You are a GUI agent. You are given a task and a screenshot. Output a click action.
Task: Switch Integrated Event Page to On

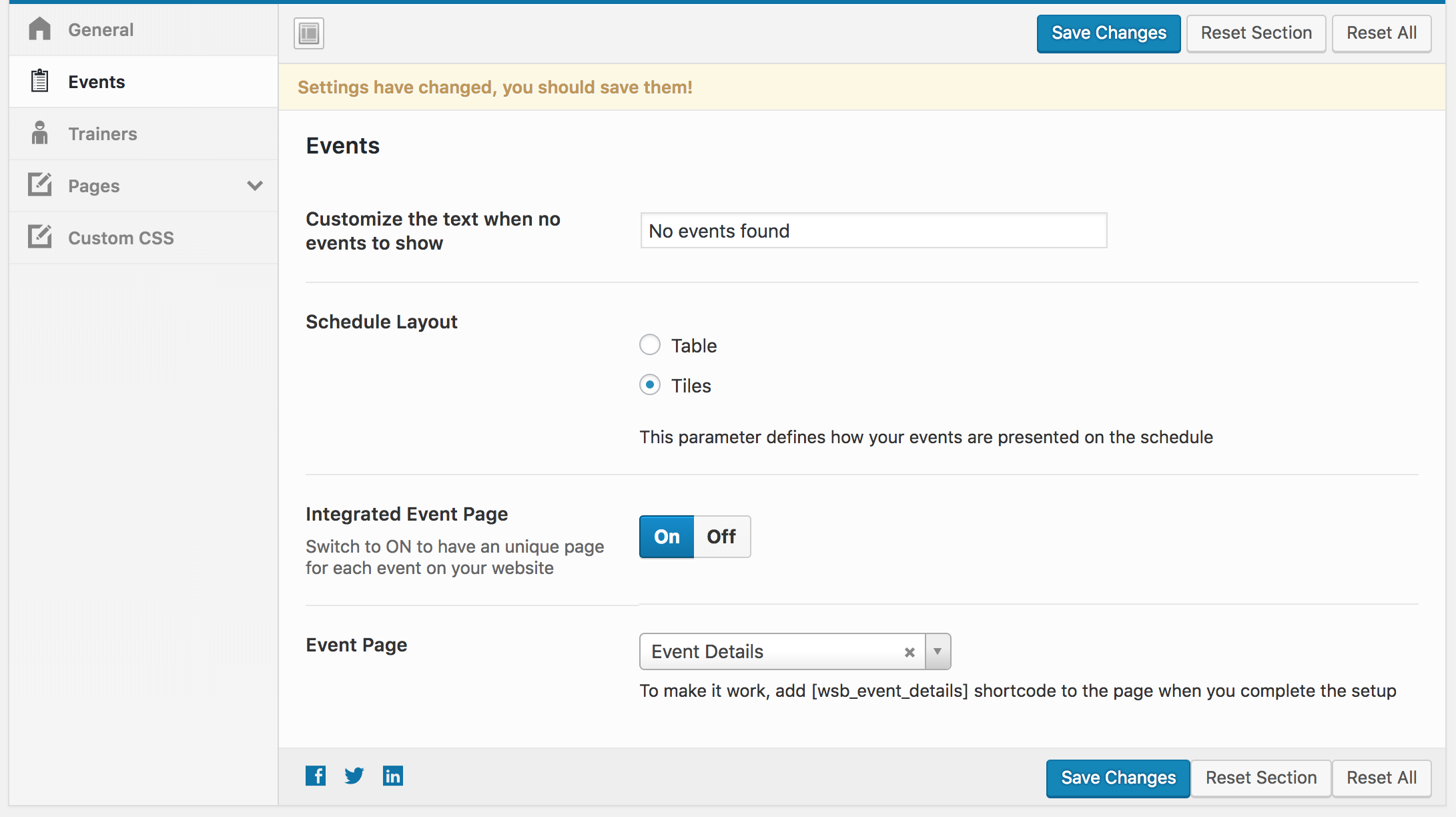pyautogui.click(x=667, y=537)
